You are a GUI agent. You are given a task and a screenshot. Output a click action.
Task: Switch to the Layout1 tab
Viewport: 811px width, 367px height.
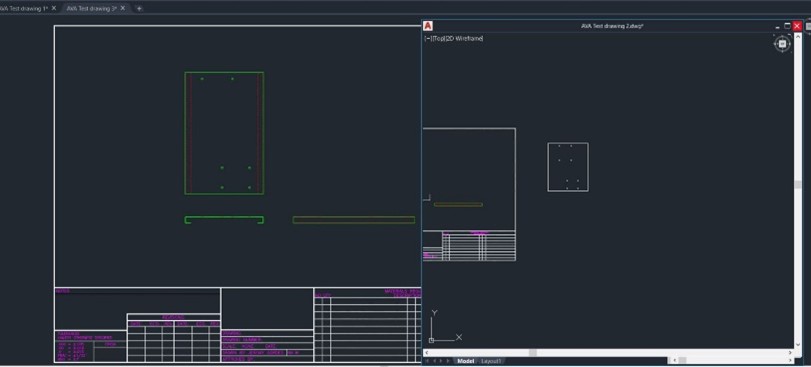491,361
